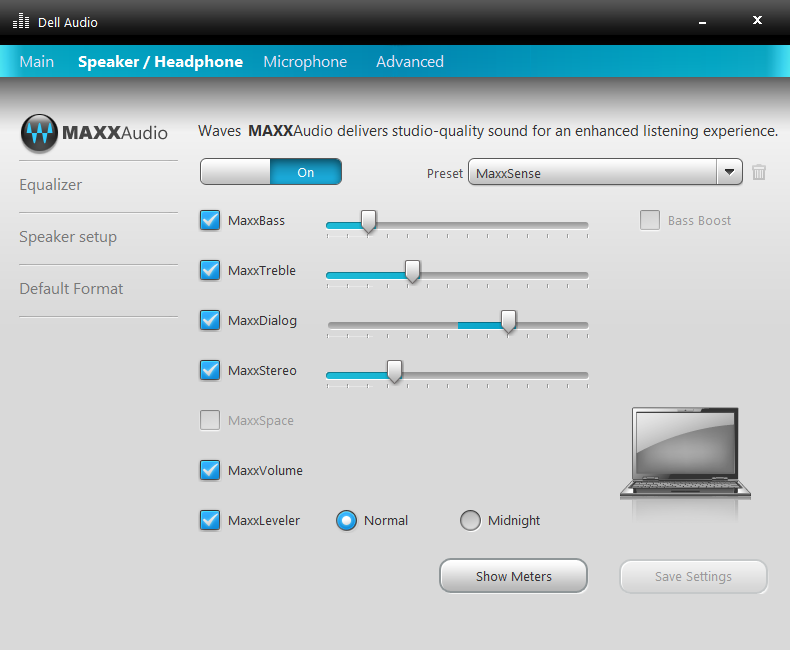Select the Midnight leveler mode

click(470, 521)
